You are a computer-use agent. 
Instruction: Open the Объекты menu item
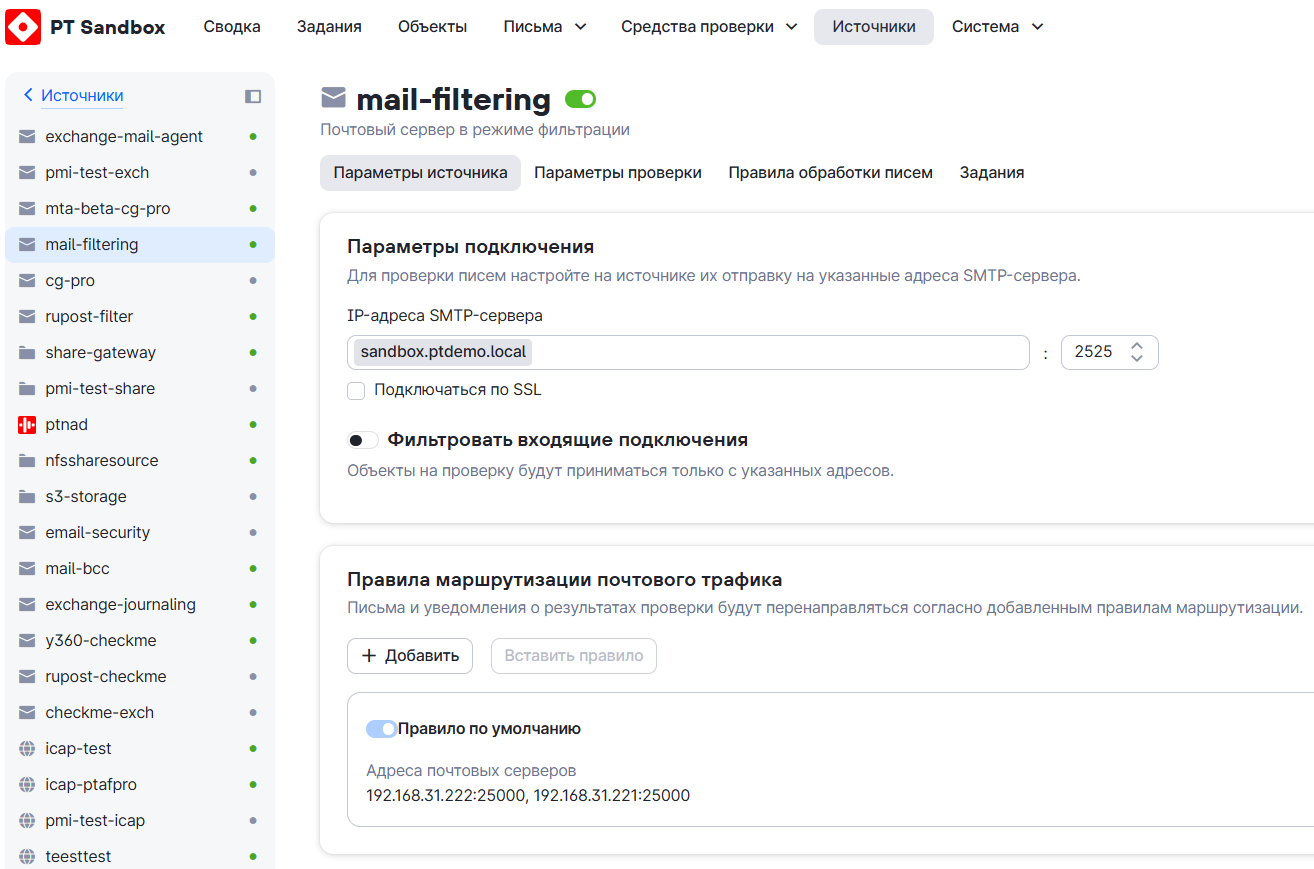pos(432,27)
